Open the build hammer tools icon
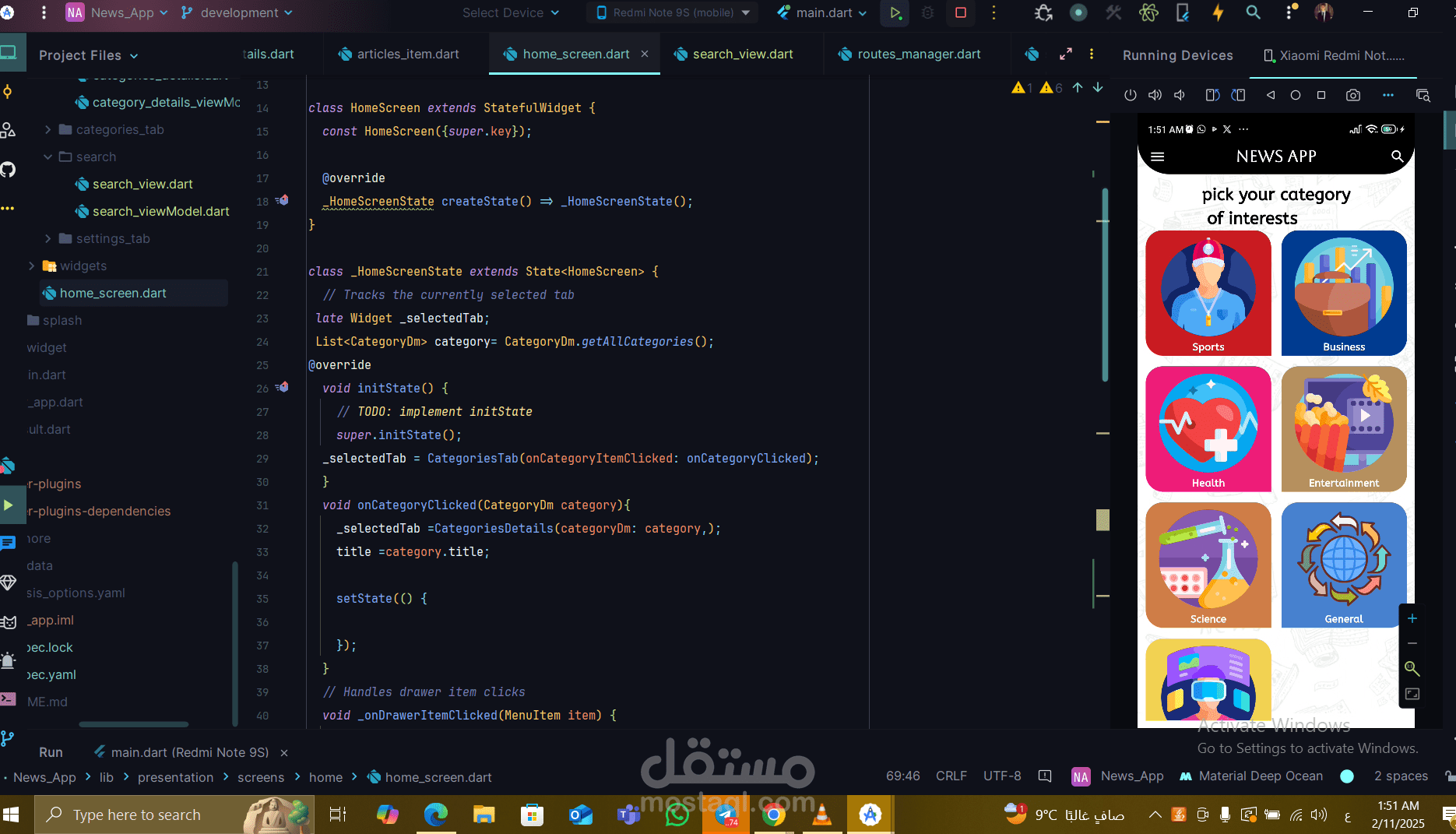 click(1113, 13)
